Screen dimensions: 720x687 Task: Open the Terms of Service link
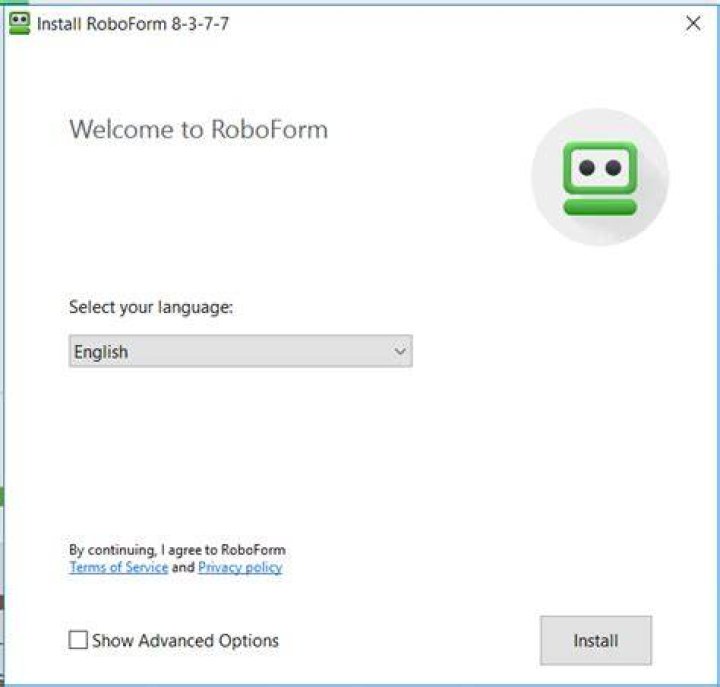pos(118,567)
